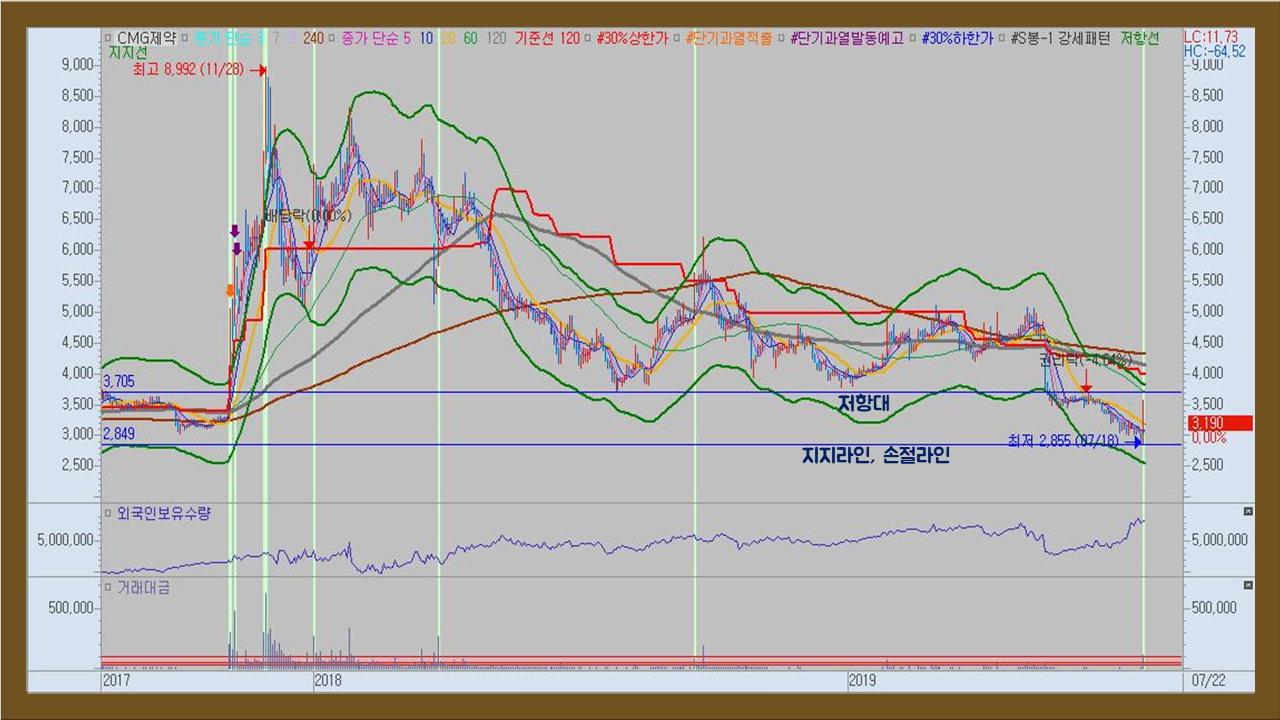Toggle the box beside 거래대금
This screenshot has height=720, width=1280.
tap(108, 586)
